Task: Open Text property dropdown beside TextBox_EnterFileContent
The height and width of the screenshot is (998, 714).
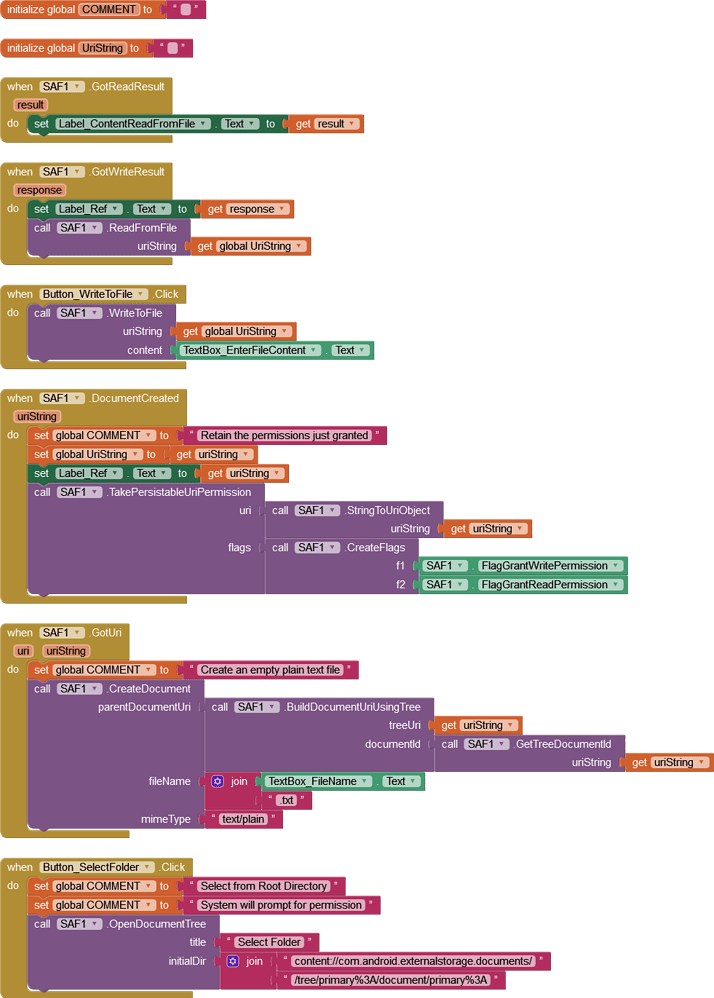Action: click(351, 350)
